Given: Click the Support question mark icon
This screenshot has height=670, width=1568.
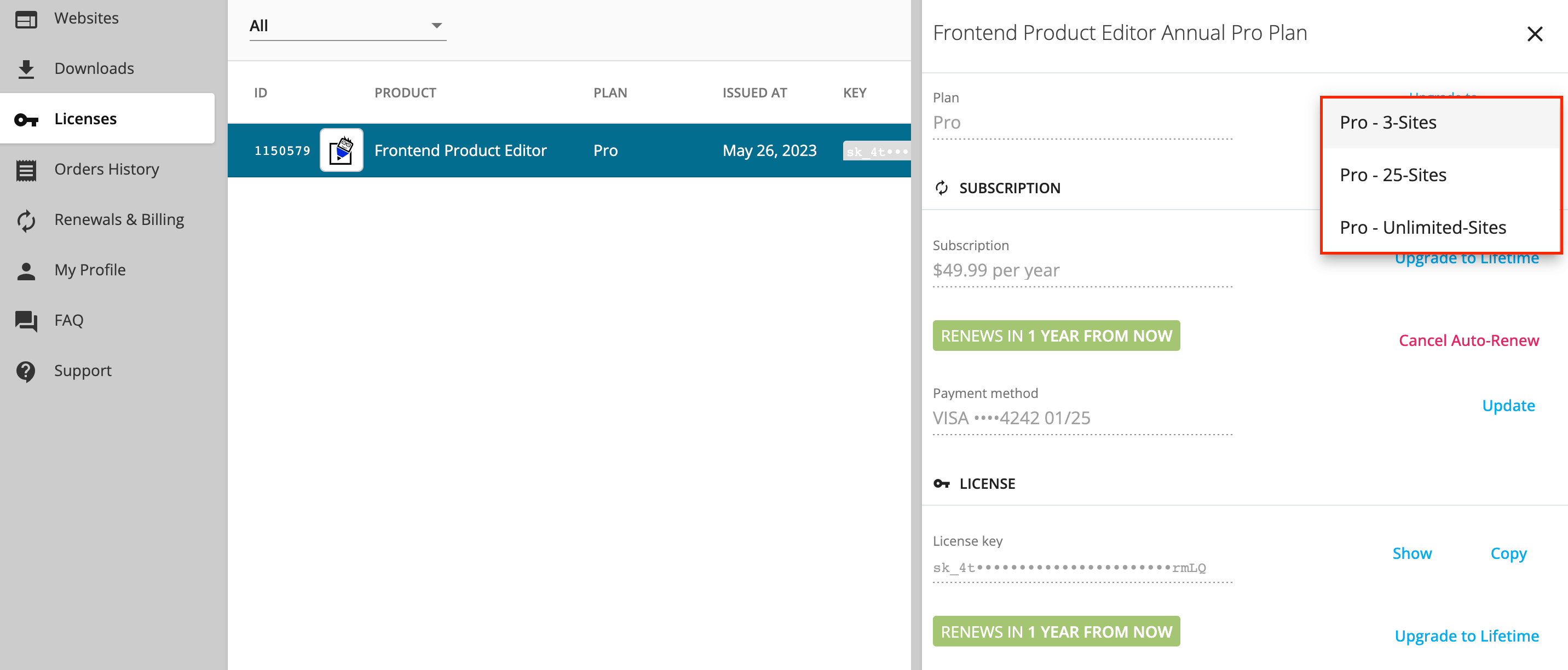Looking at the screenshot, I should pos(26,371).
